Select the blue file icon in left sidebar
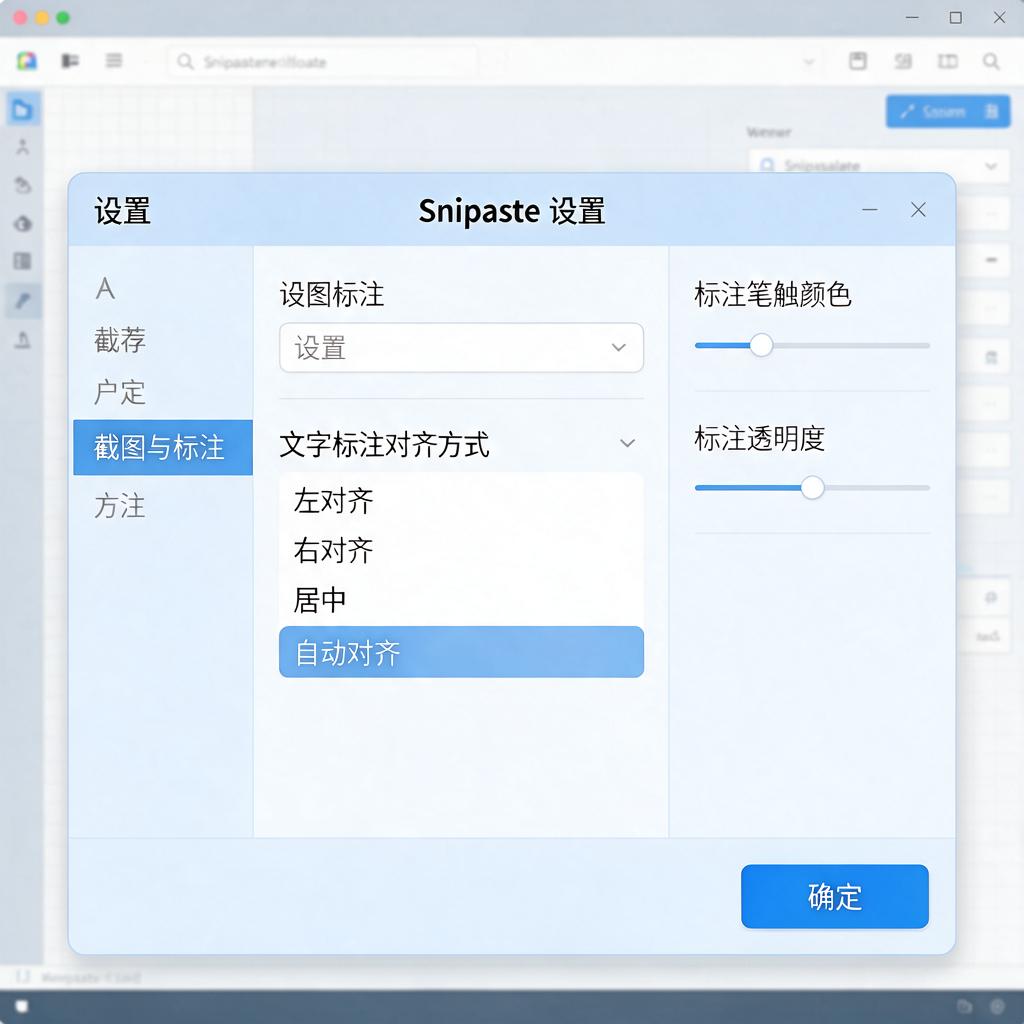 pyautogui.click(x=23, y=109)
